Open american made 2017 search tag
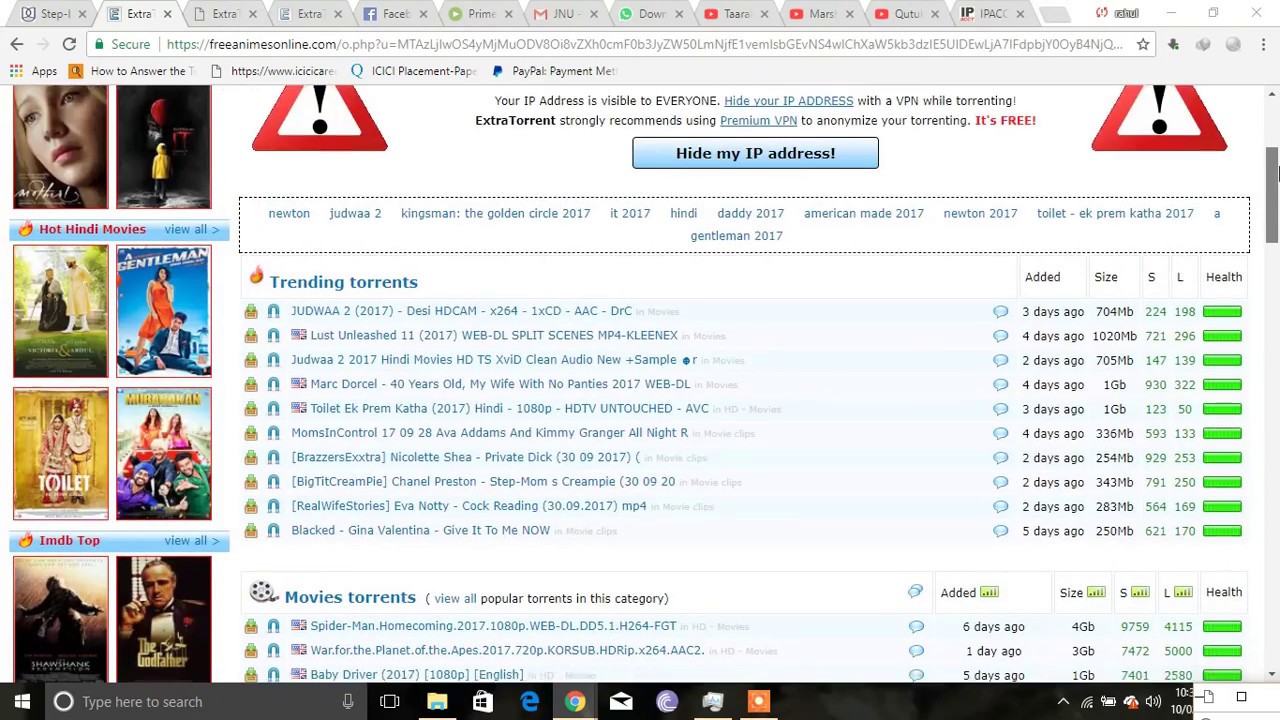The width and height of the screenshot is (1280, 720). coord(864,214)
